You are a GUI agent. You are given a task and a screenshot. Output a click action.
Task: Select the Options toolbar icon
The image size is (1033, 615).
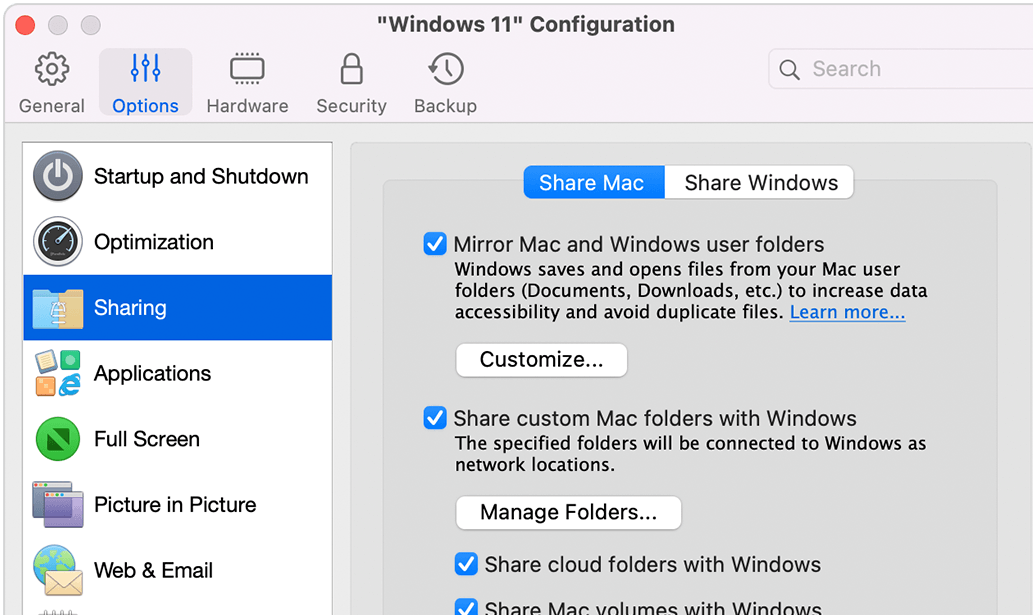tap(145, 82)
